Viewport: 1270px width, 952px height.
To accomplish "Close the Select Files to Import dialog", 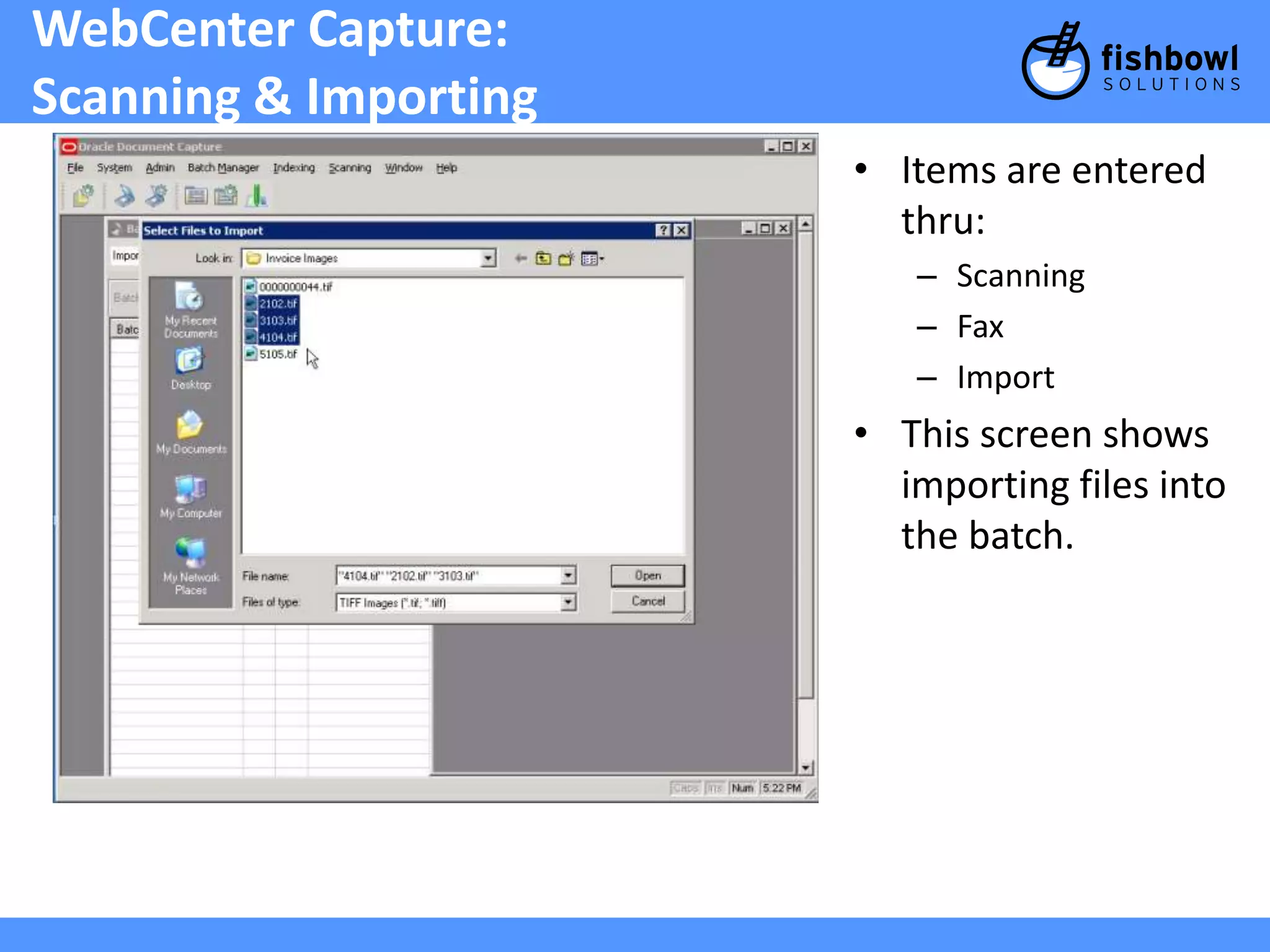I will click(682, 231).
